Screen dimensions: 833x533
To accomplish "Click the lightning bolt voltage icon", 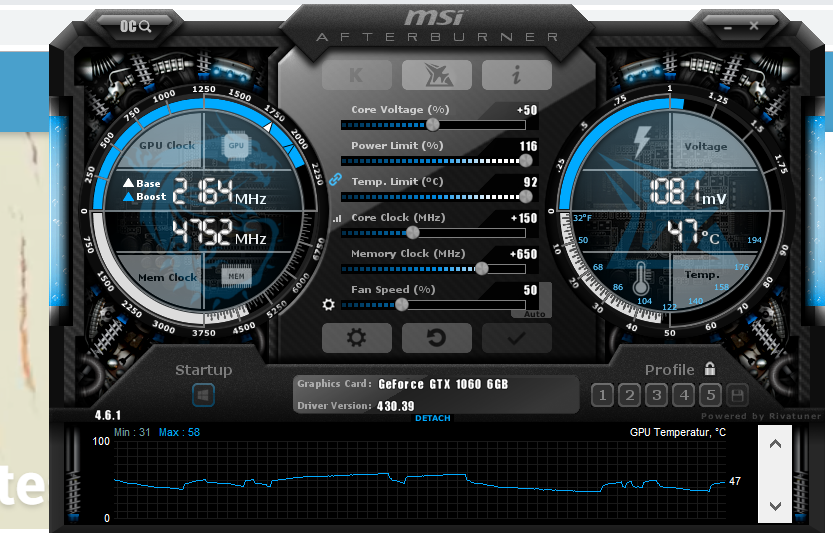I will point(642,142).
